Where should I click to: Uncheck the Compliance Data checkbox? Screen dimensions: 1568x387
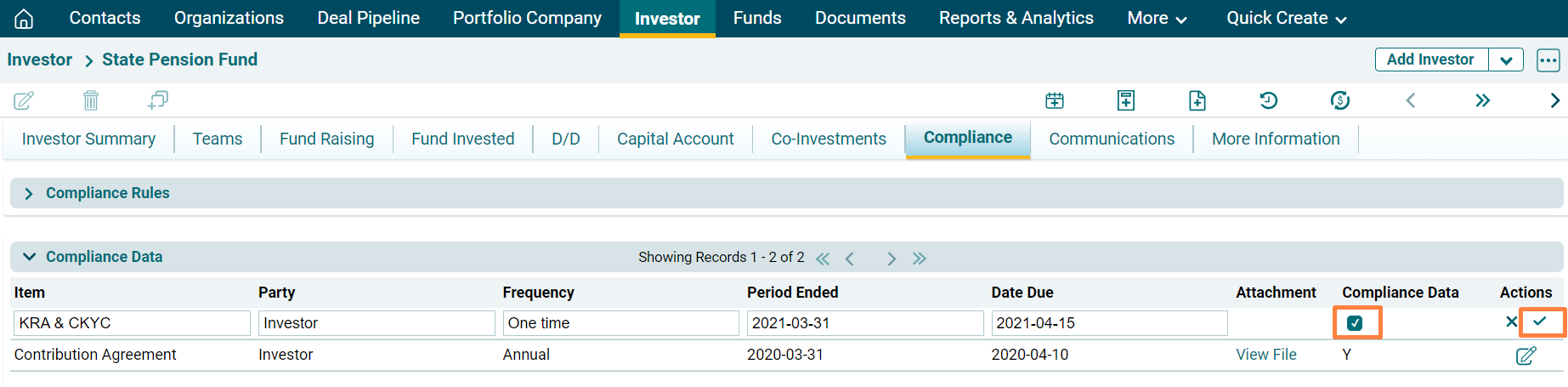1355,323
